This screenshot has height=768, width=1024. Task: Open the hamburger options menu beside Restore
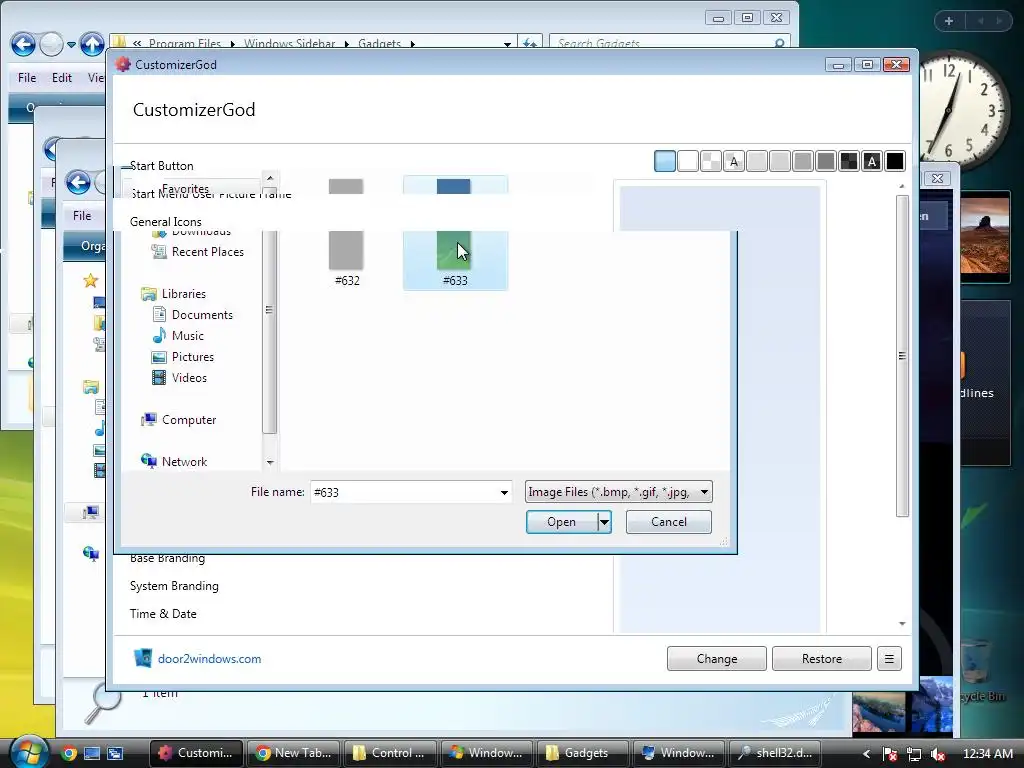pyautogui.click(x=889, y=659)
